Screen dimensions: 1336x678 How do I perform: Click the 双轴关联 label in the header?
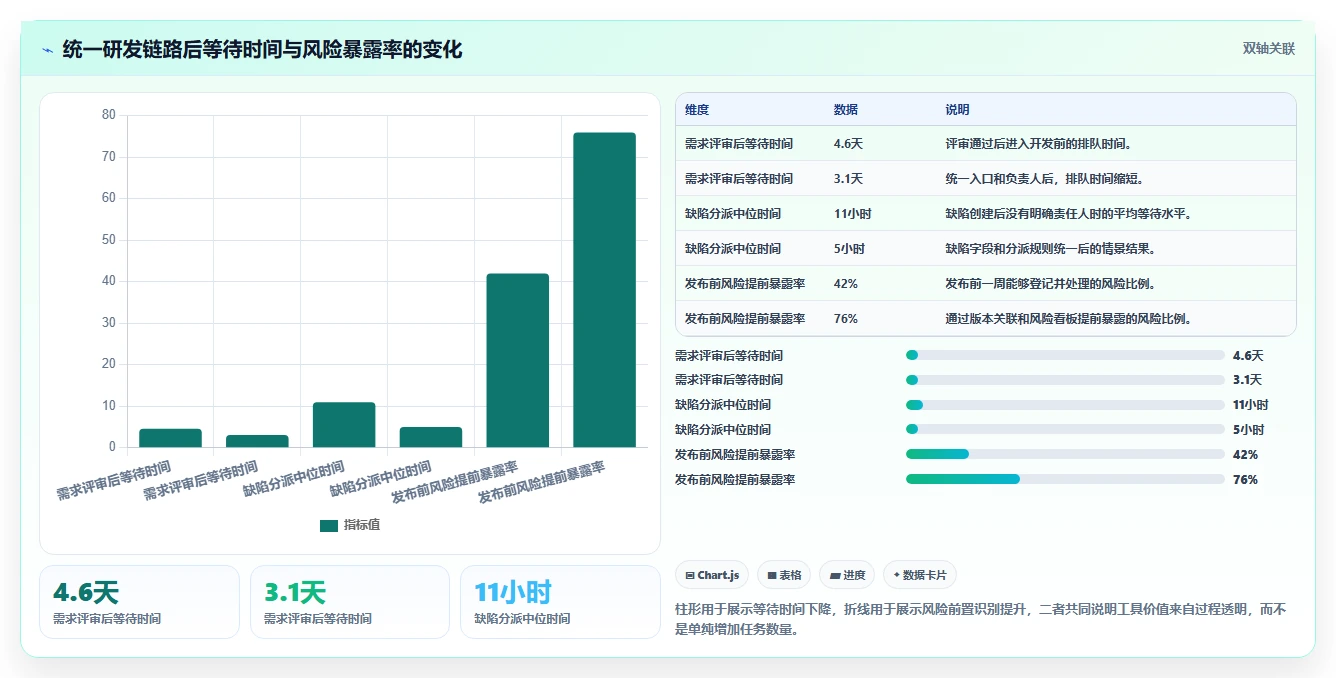pyautogui.click(x=1269, y=49)
